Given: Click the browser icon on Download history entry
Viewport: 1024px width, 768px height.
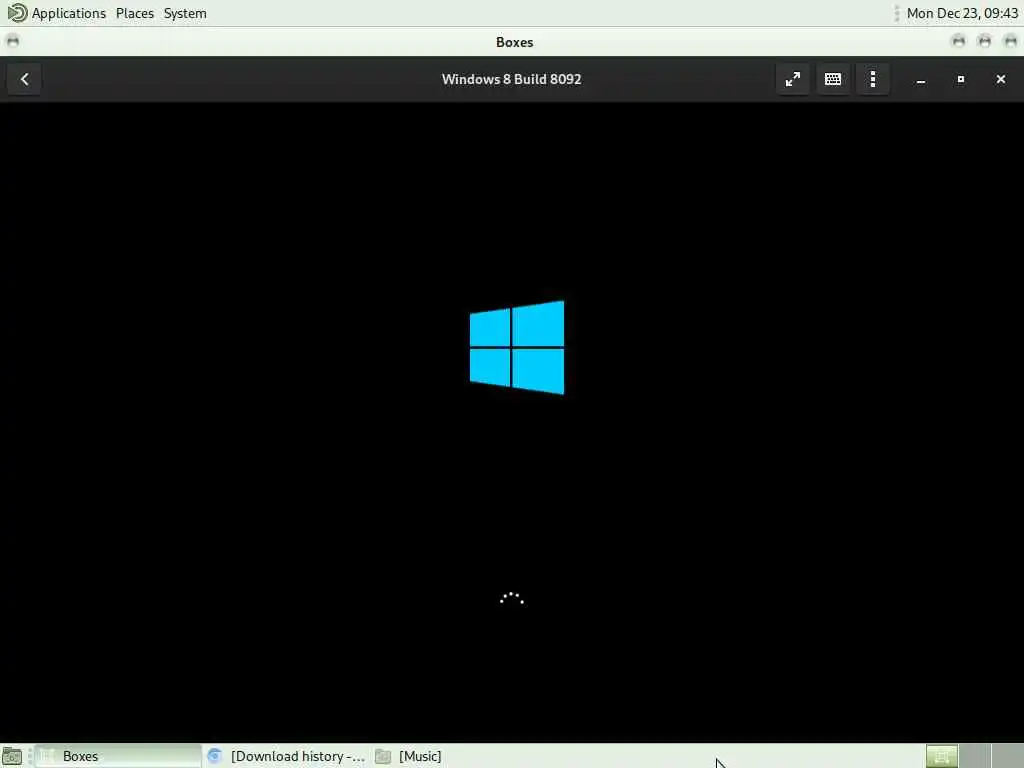Looking at the screenshot, I should tap(214, 756).
